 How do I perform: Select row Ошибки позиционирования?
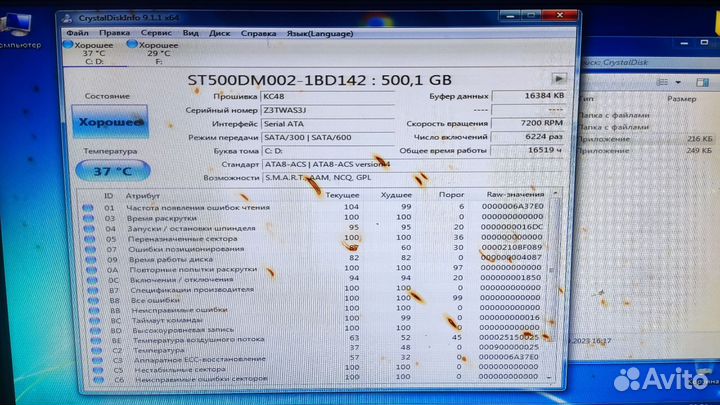(x=316, y=248)
